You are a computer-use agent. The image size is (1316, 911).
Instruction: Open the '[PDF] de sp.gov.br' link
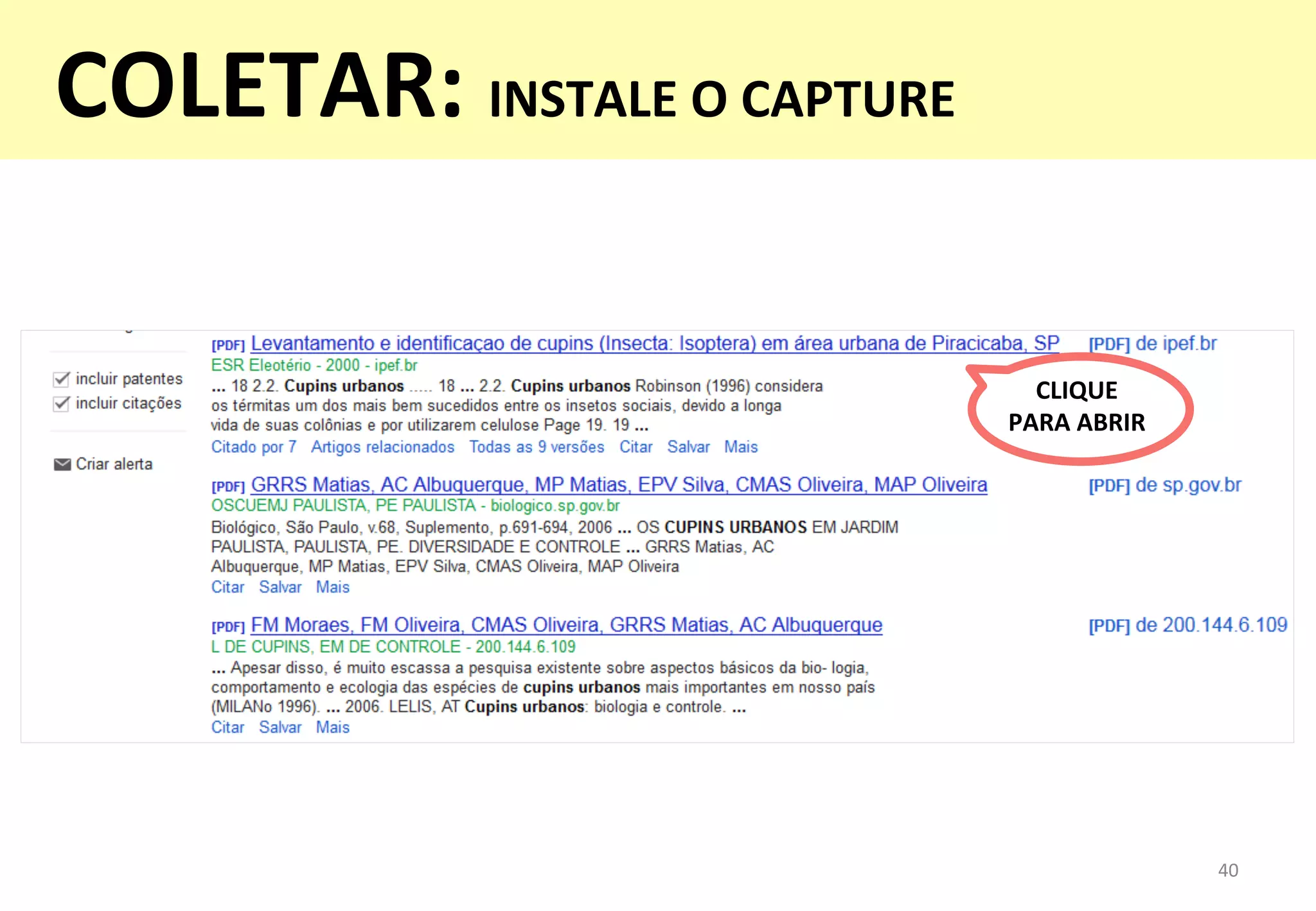(1165, 485)
